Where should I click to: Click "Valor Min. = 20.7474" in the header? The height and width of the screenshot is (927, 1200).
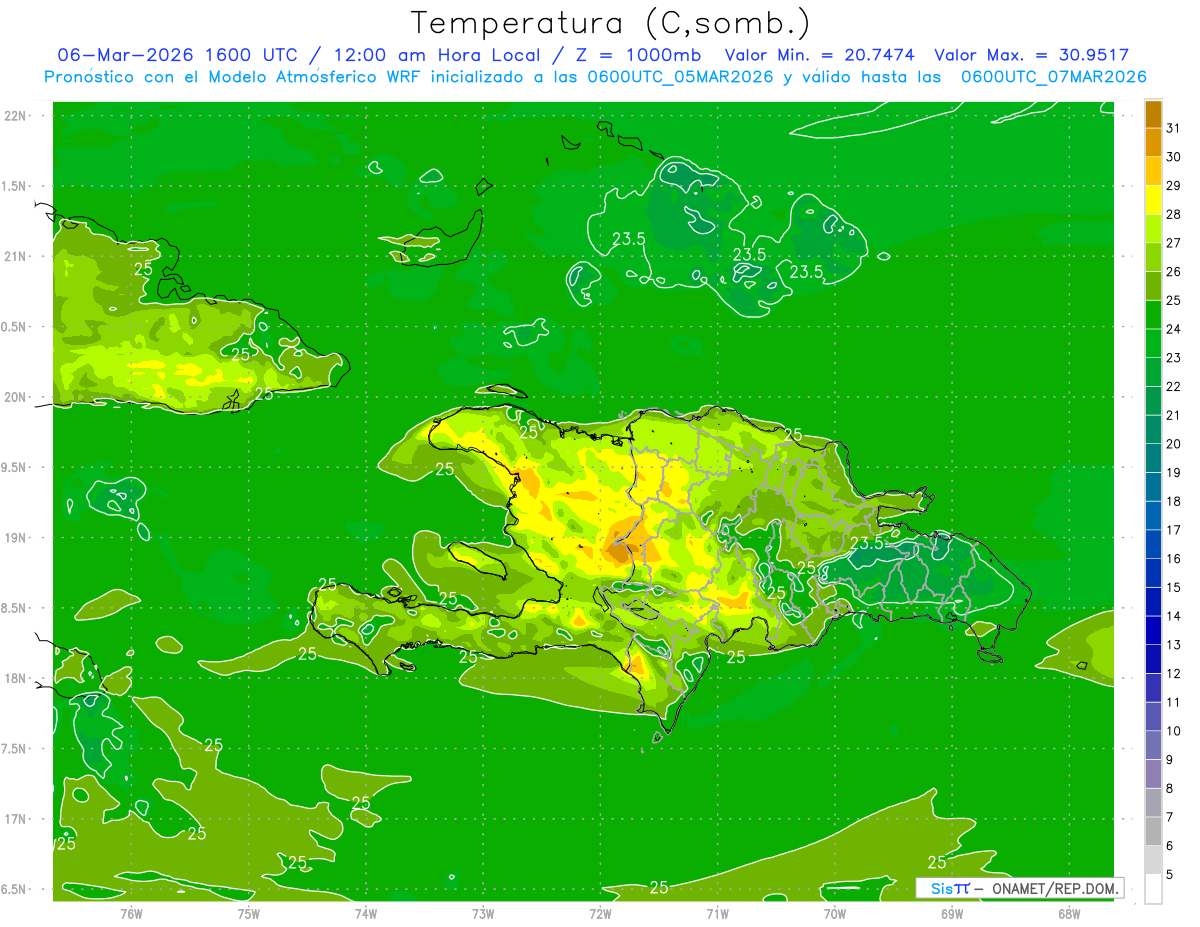point(820,56)
